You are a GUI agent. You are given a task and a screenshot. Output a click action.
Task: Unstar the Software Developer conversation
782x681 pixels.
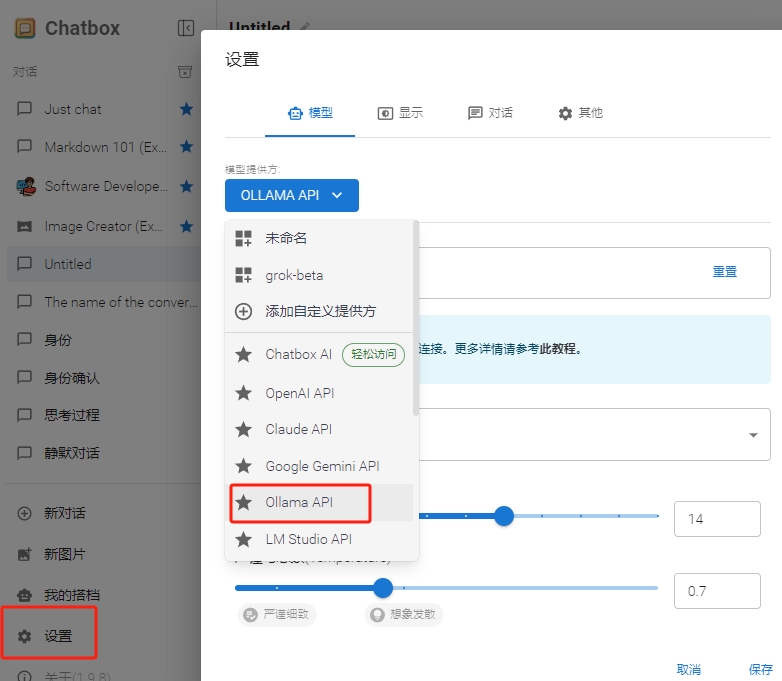point(187,187)
